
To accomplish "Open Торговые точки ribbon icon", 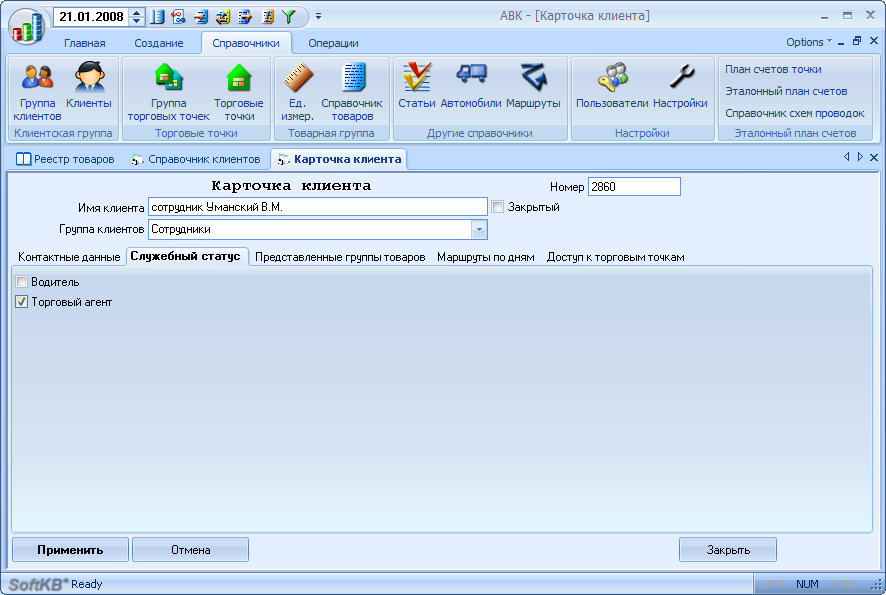I will point(238,92).
